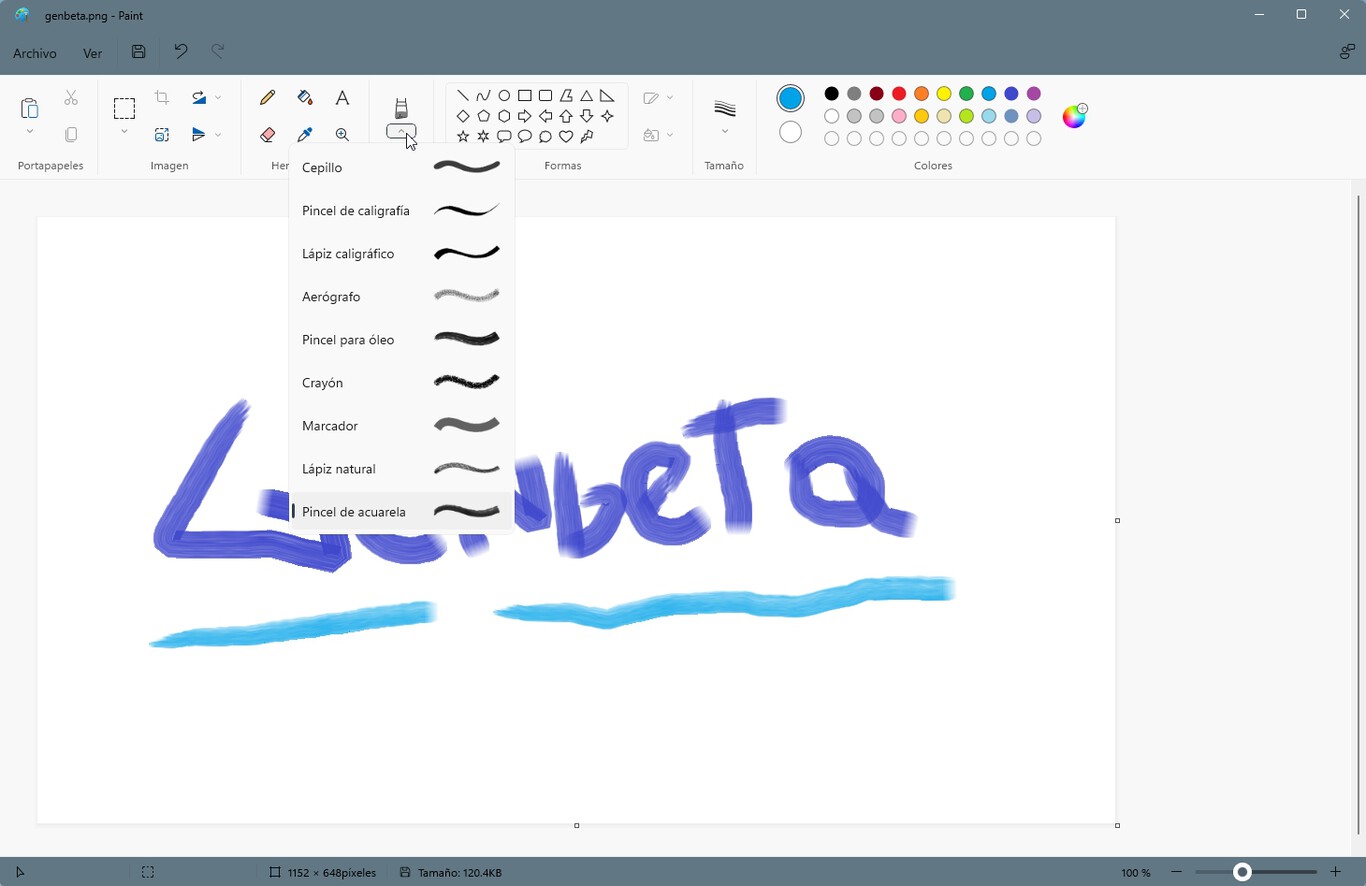Collapse the brushes dropdown arrow
1366x886 pixels.
[401, 131]
